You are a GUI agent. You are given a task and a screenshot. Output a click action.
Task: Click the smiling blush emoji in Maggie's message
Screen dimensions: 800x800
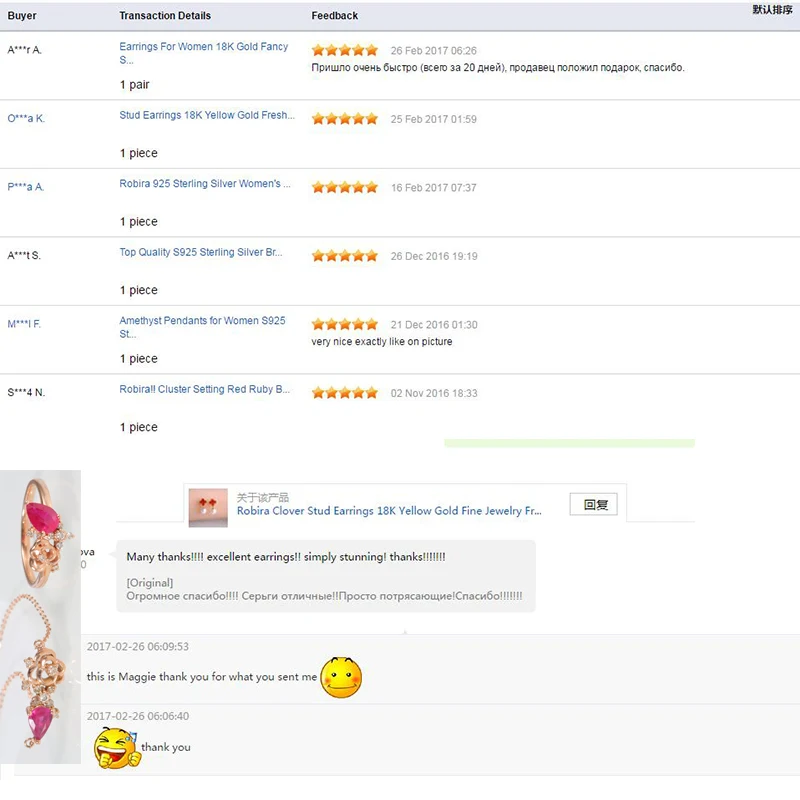(x=341, y=678)
